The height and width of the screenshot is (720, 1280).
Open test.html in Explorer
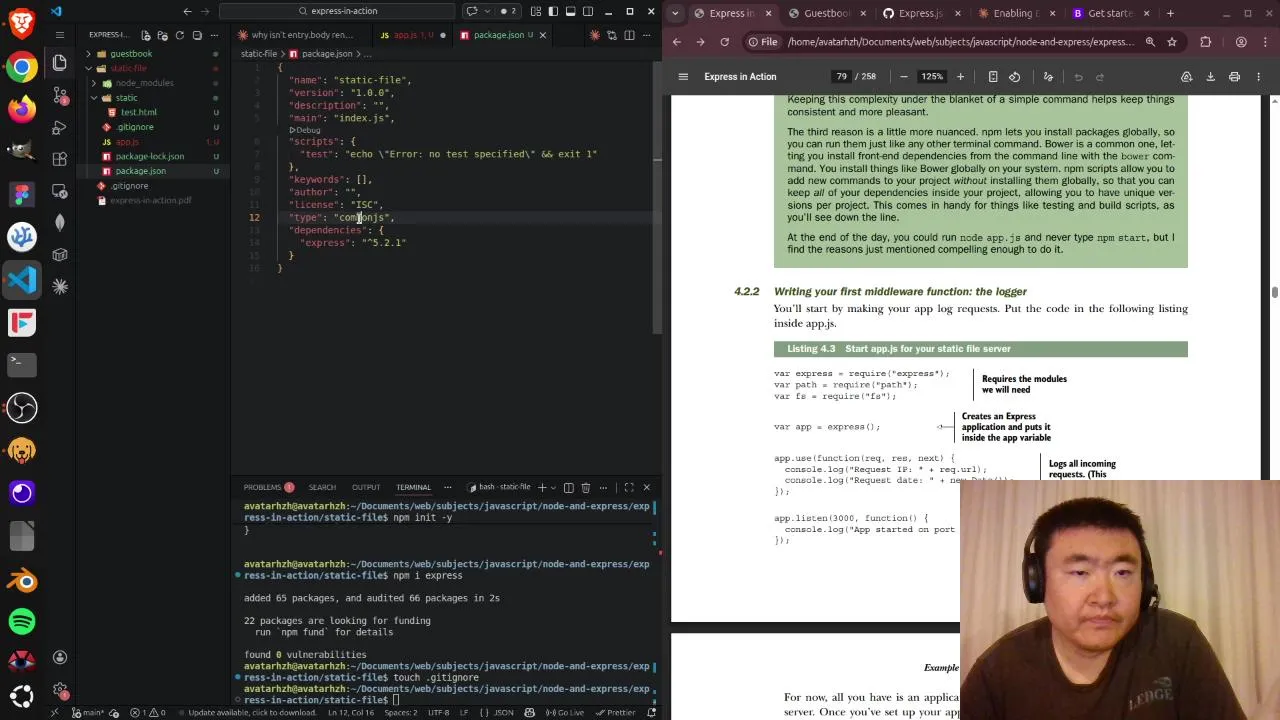139,112
